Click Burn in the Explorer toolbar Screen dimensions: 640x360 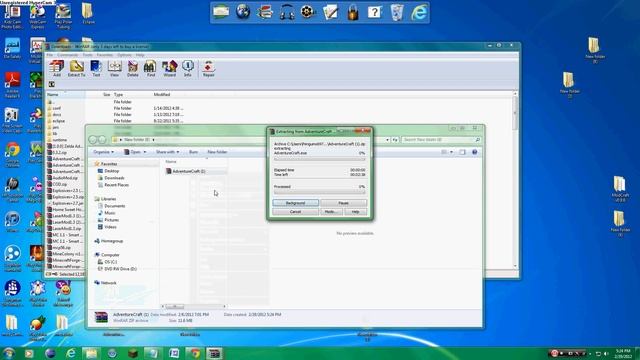193,152
